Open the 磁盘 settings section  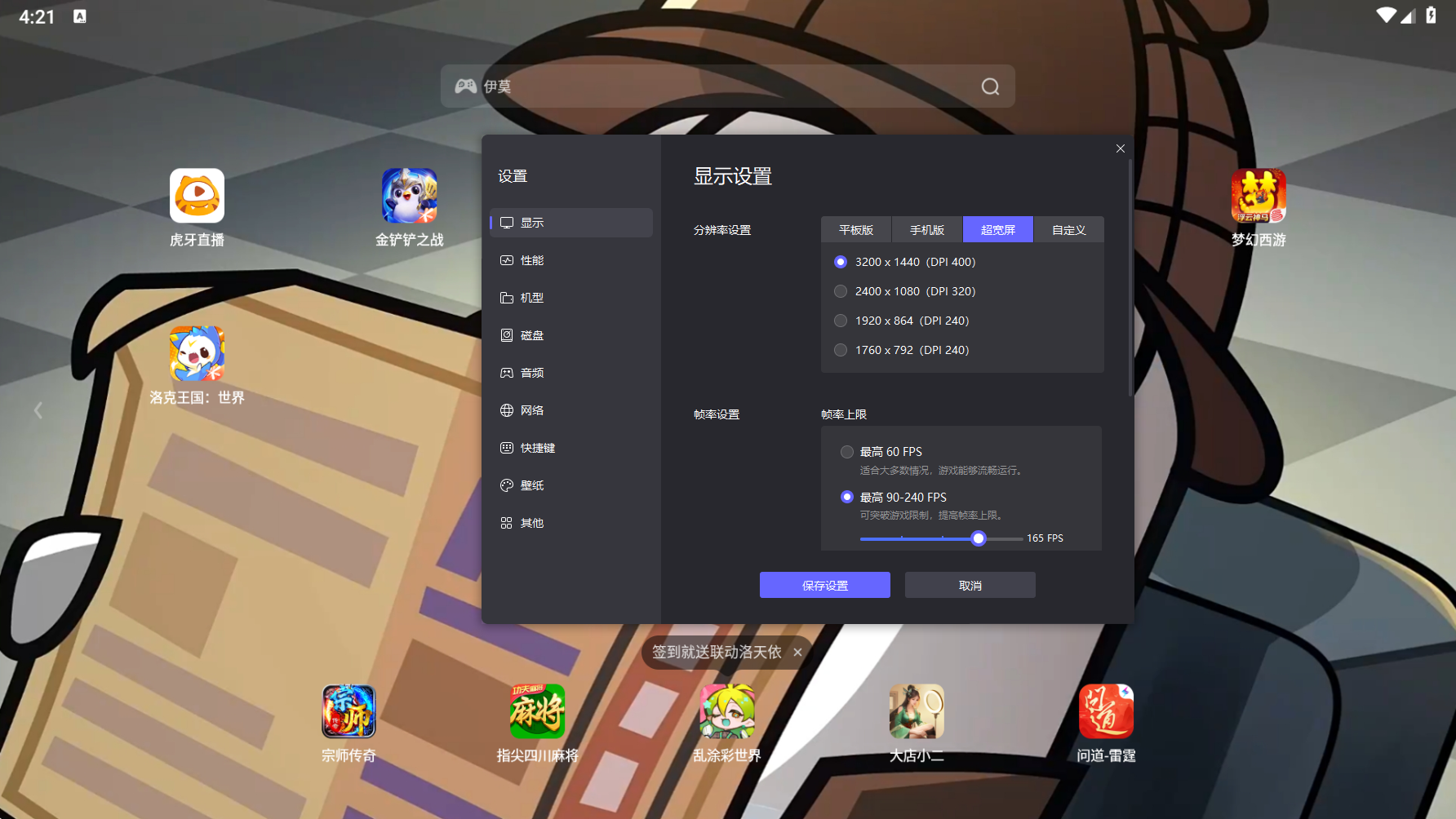571,335
